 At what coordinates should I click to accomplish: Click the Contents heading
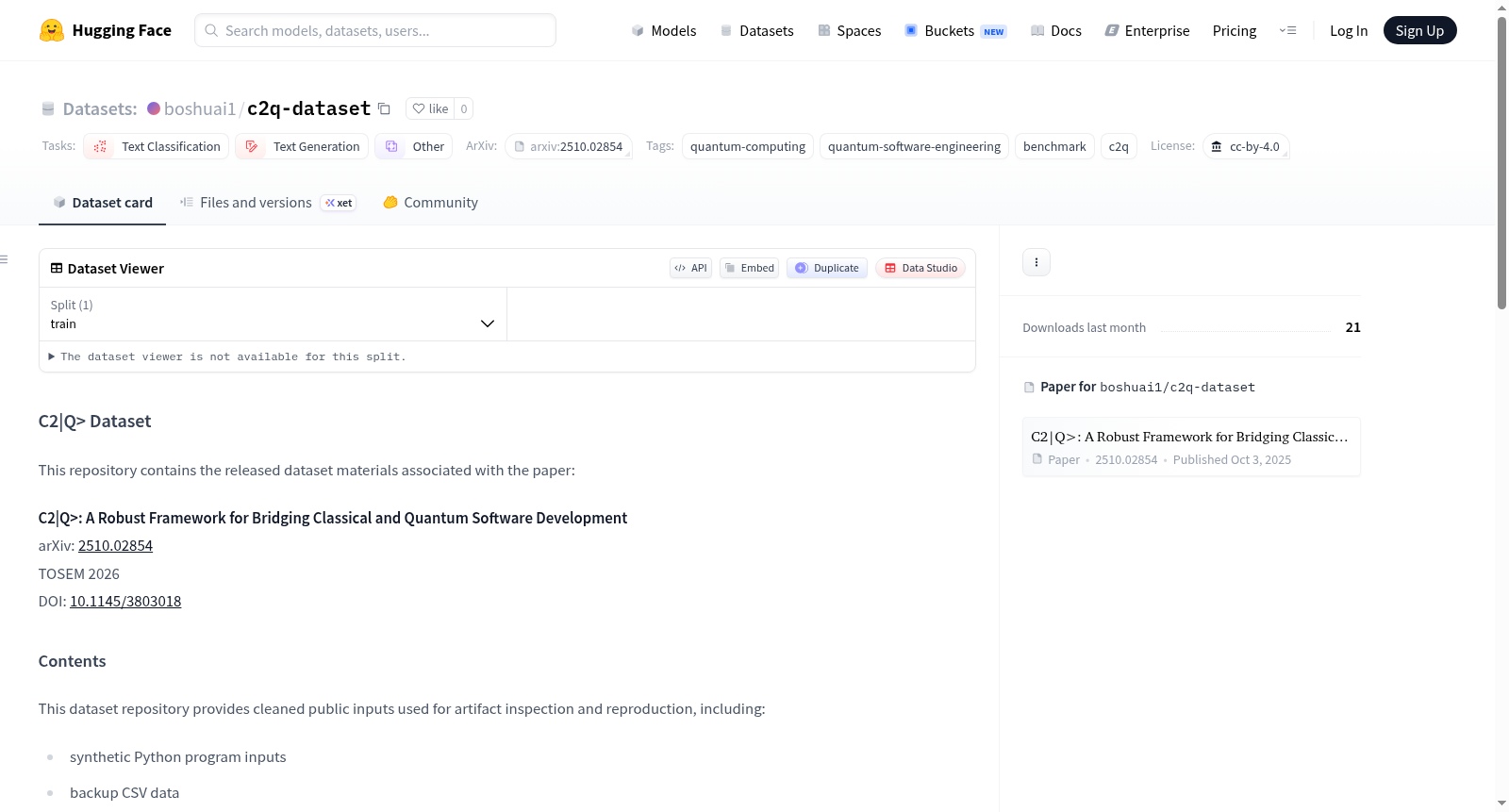coord(72,661)
